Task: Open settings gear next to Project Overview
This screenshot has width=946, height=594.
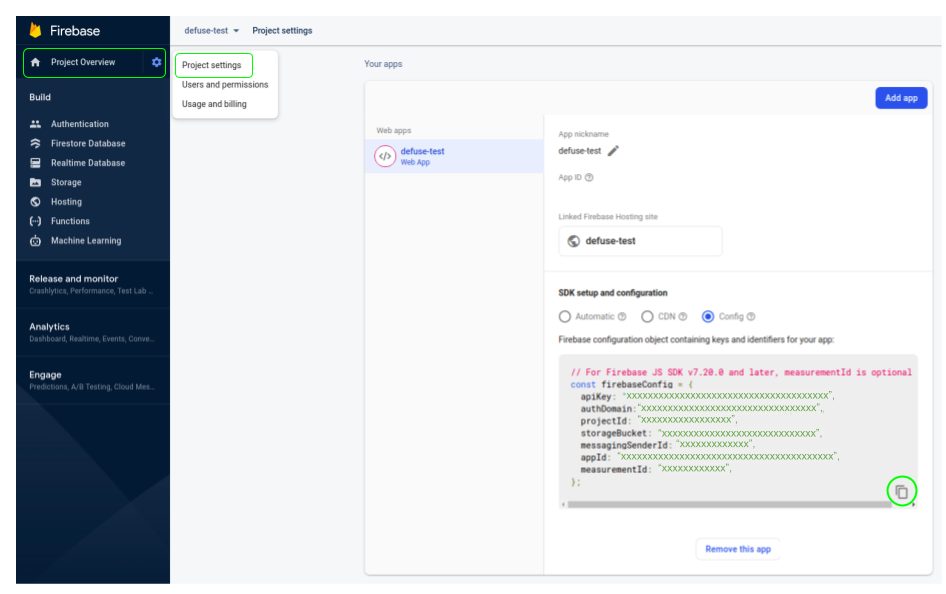Action: [156, 62]
